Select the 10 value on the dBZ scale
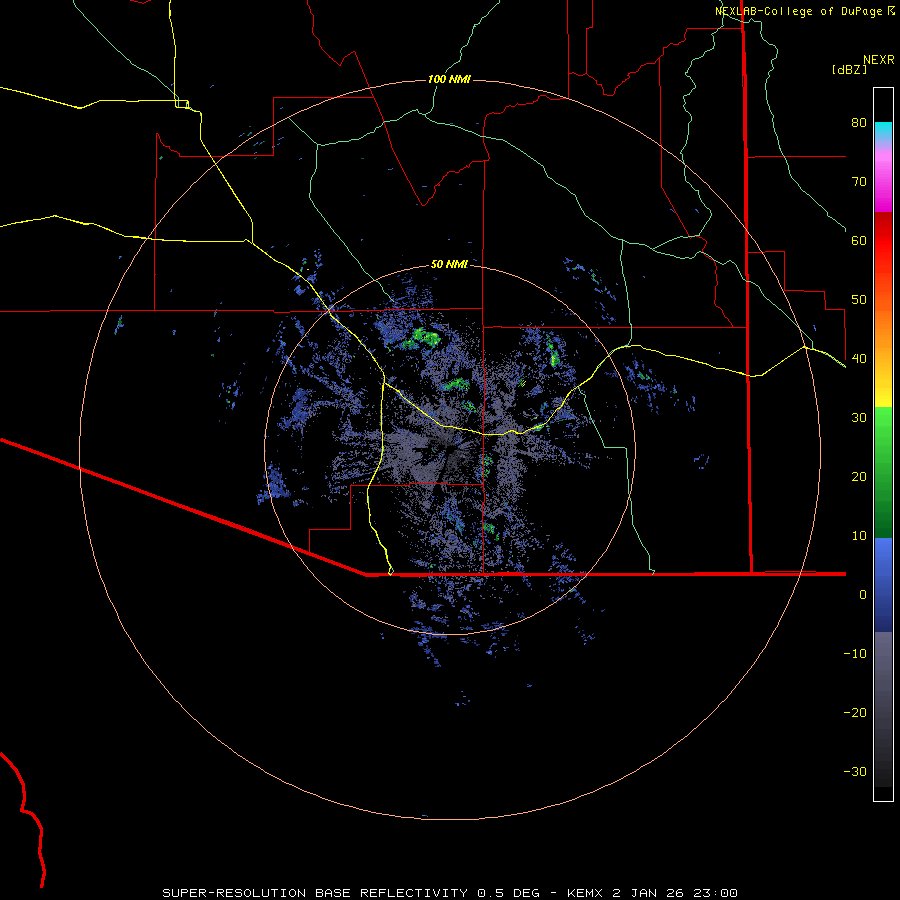The width and height of the screenshot is (900, 900). pos(859,536)
